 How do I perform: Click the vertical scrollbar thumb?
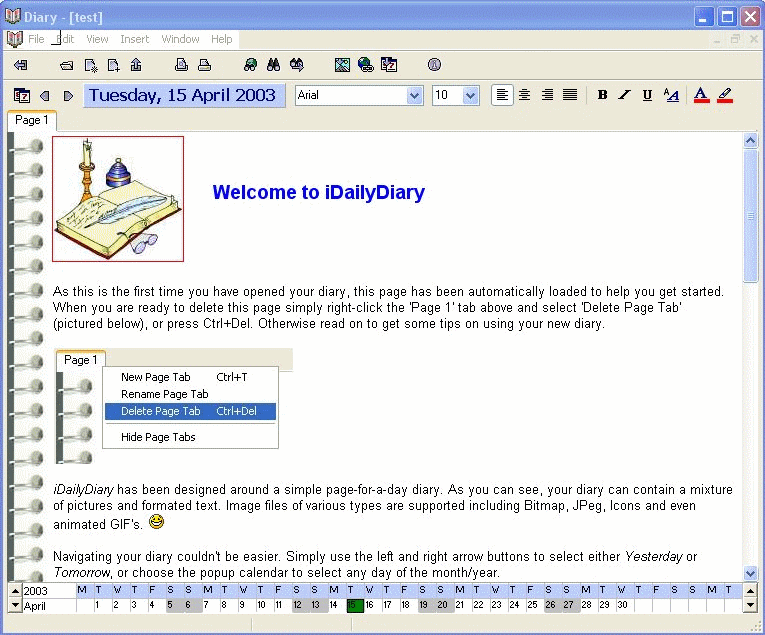click(x=750, y=216)
